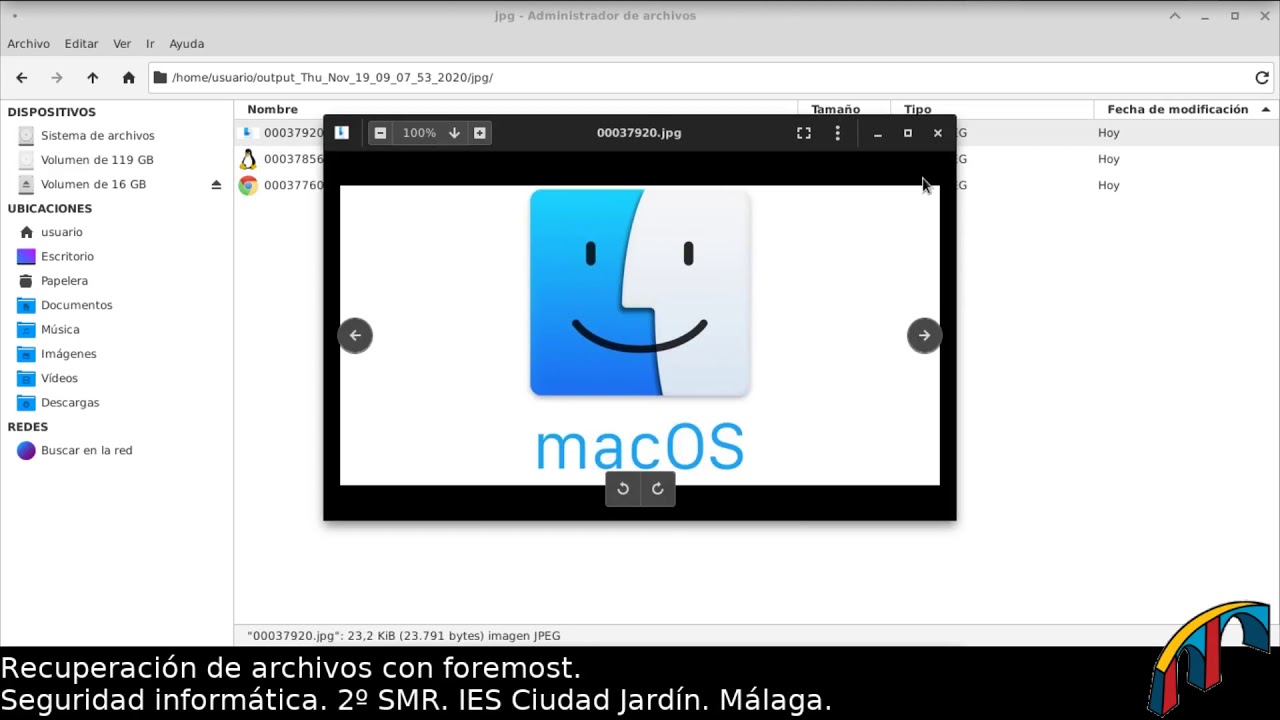The image size is (1280, 720).
Task: Select Volumen de 119 GB
Action: pos(97,160)
